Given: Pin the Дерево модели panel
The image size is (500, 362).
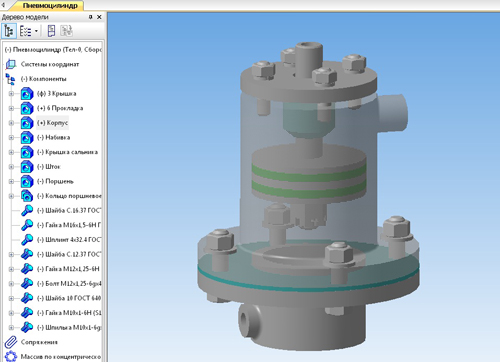Looking at the screenshot, I should 90,17.
